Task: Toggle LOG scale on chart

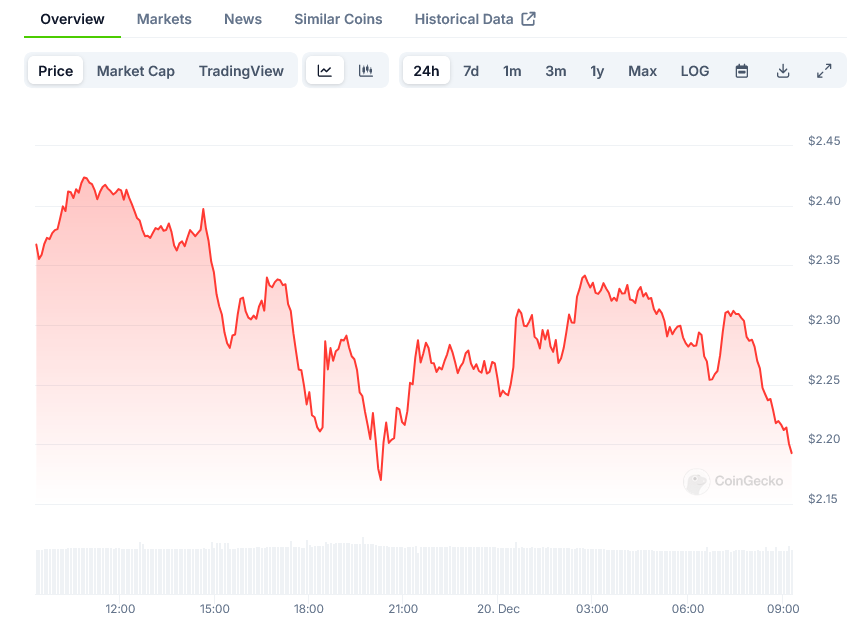Action: point(695,71)
